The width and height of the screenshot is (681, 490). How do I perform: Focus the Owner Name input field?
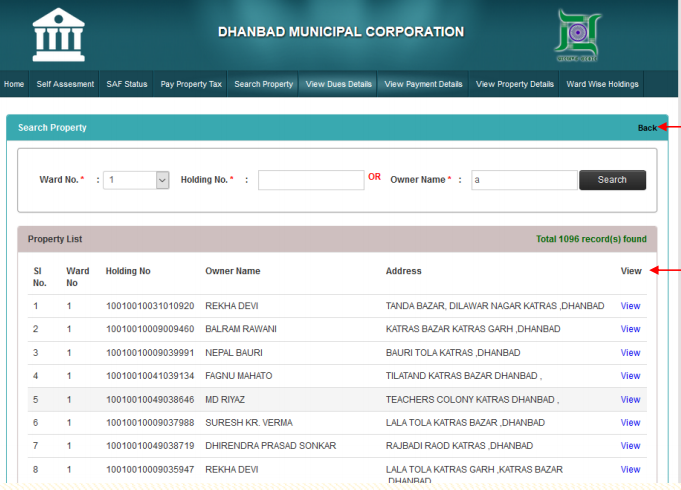coord(524,180)
